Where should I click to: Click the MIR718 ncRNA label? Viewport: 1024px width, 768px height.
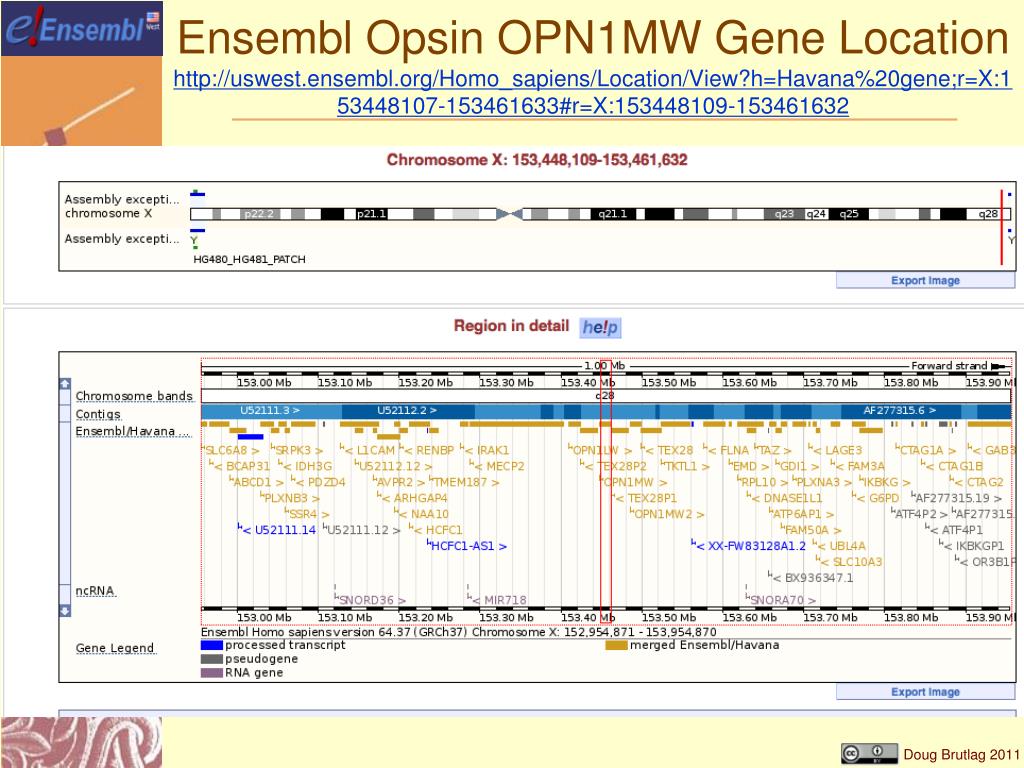[497, 600]
